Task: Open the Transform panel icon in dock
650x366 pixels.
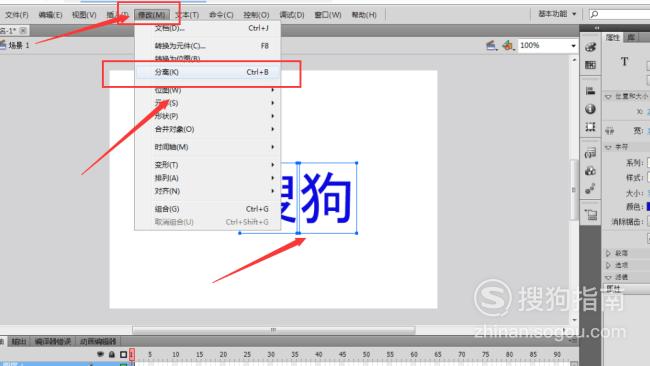Action: tap(590, 127)
